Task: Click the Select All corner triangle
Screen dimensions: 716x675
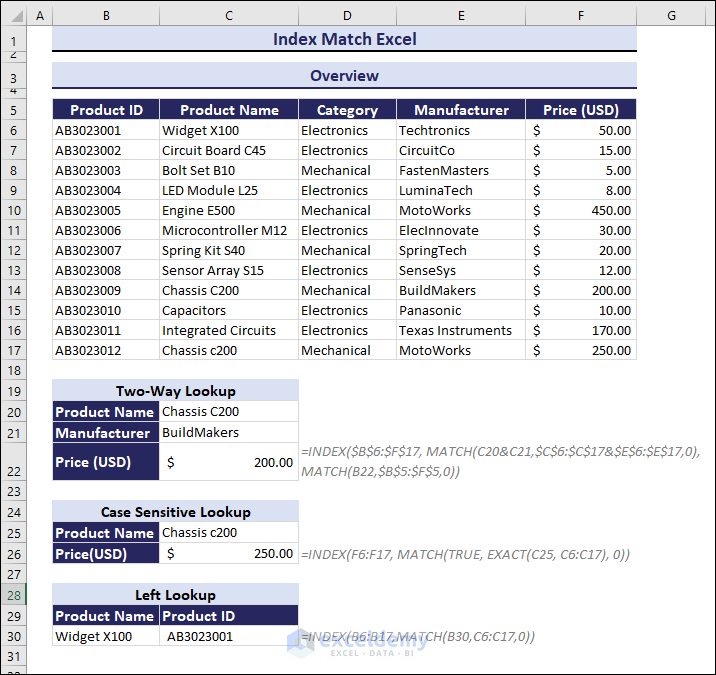Action: 16,16
